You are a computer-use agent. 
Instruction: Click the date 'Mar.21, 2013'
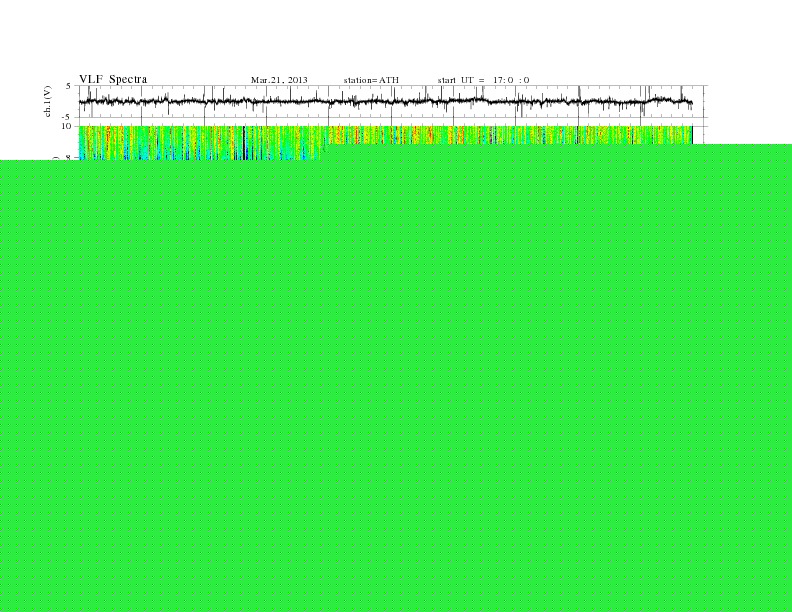(279, 80)
